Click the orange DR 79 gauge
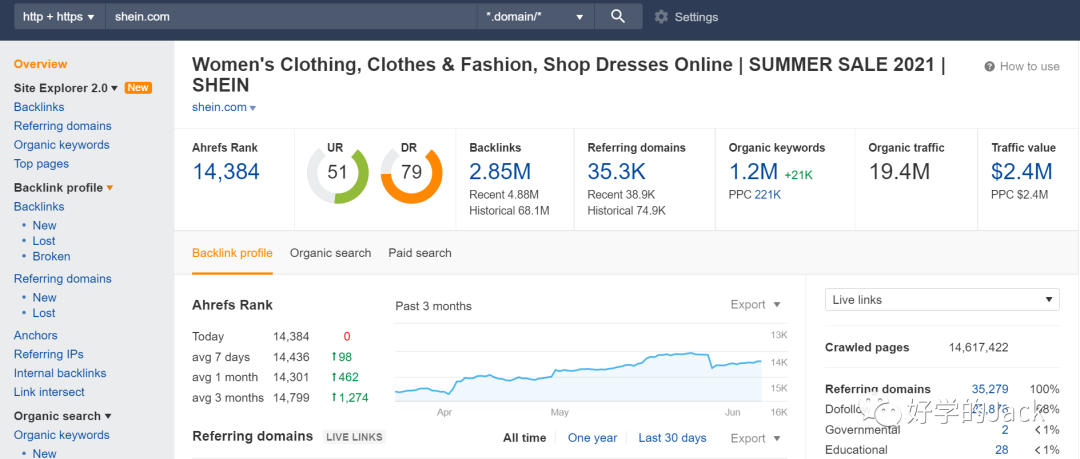Image resolution: width=1080 pixels, height=459 pixels. tap(411, 172)
